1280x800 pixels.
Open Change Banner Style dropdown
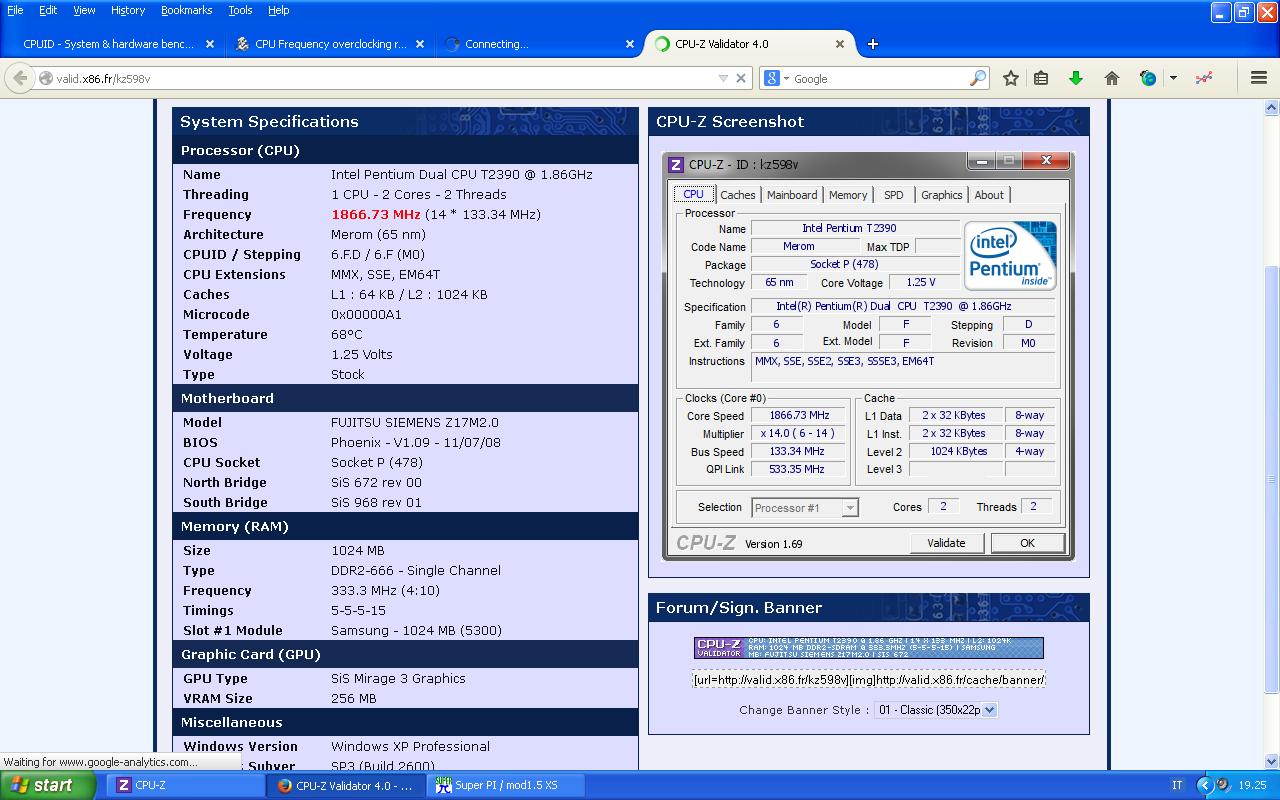pyautogui.click(x=936, y=710)
